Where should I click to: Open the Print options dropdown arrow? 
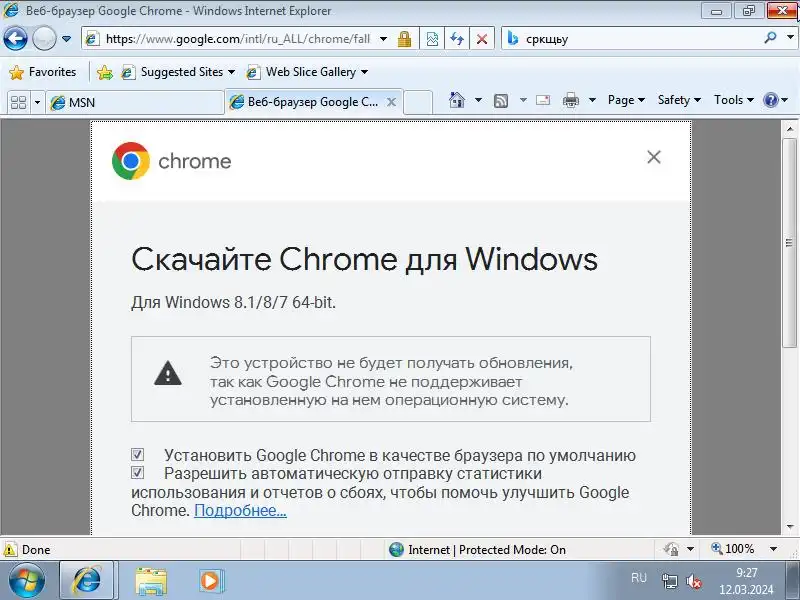pyautogui.click(x=592, y=100)
